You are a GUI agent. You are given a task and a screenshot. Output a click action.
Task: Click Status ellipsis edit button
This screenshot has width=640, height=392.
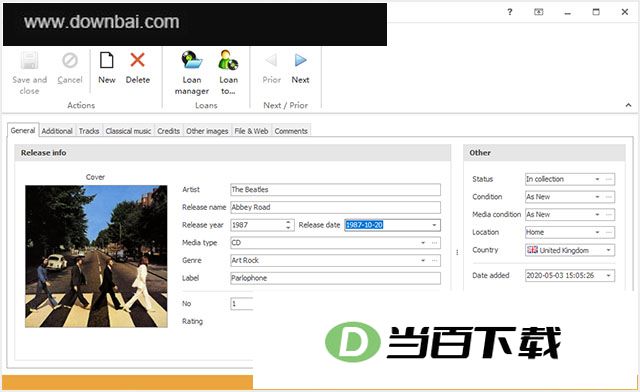click(x=609, y=179)
